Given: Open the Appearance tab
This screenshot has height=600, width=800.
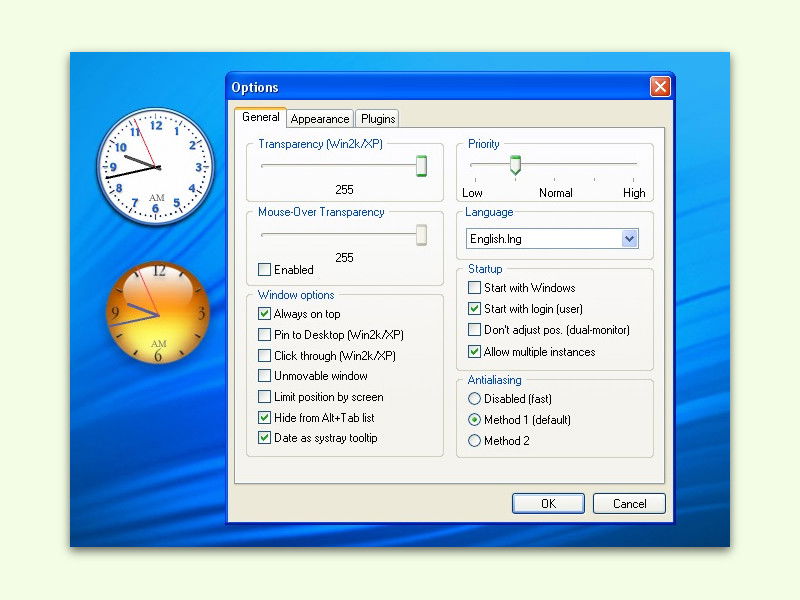Looking at the screenshot, I should pos(320,119).
